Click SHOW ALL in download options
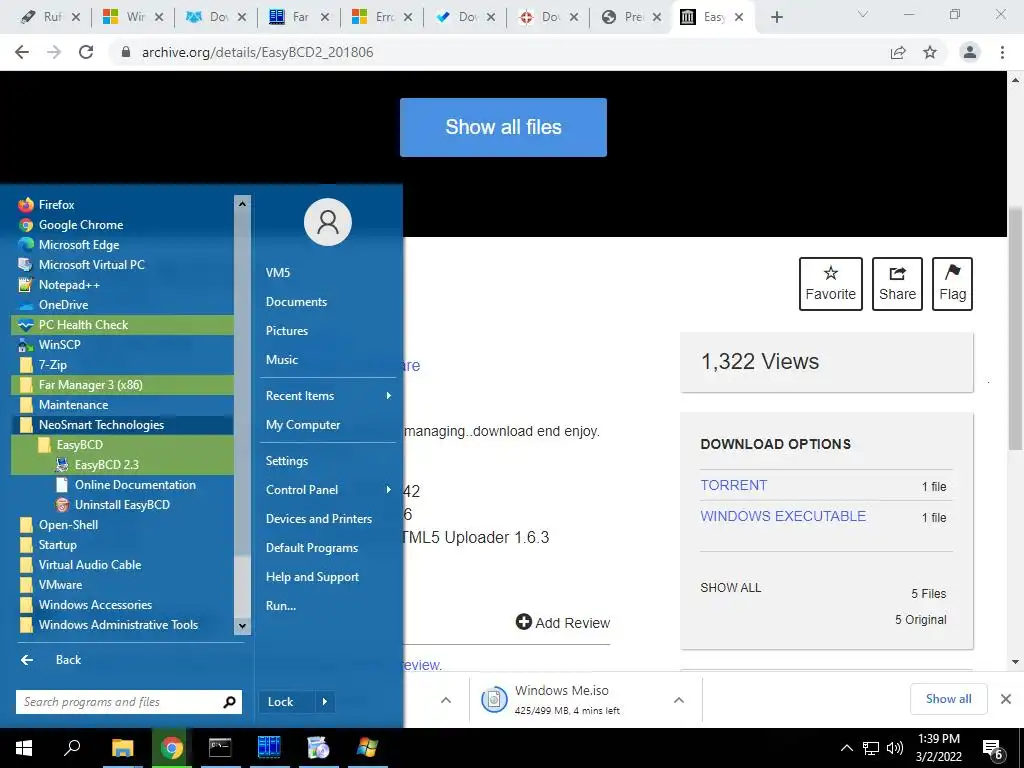 731,587
